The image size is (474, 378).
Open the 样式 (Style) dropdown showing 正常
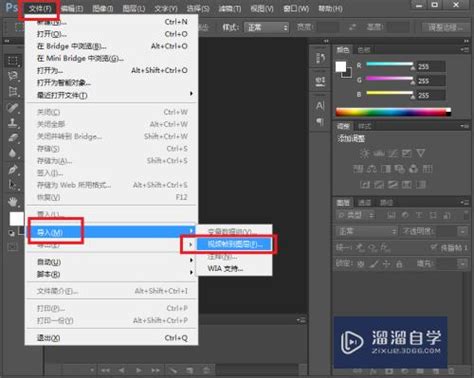(x=266, y=27)
